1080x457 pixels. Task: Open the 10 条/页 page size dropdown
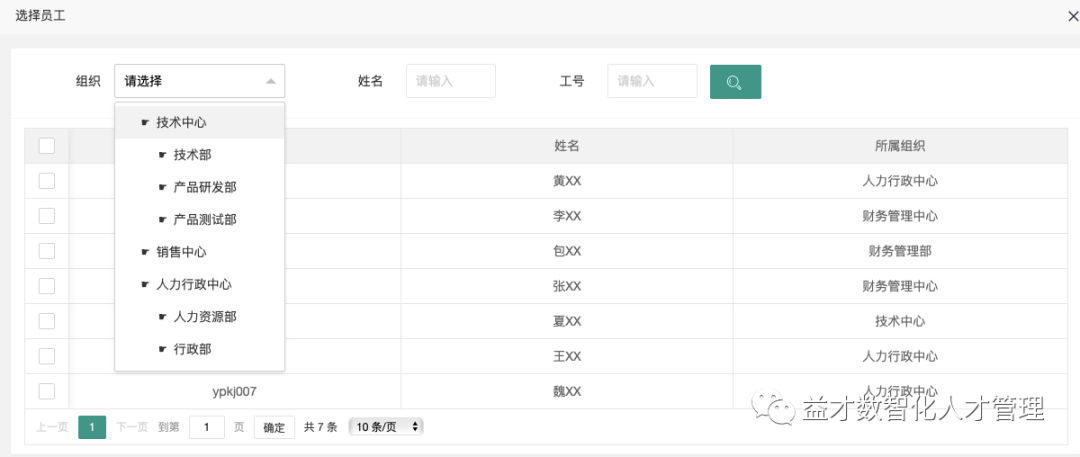[386, 427]
